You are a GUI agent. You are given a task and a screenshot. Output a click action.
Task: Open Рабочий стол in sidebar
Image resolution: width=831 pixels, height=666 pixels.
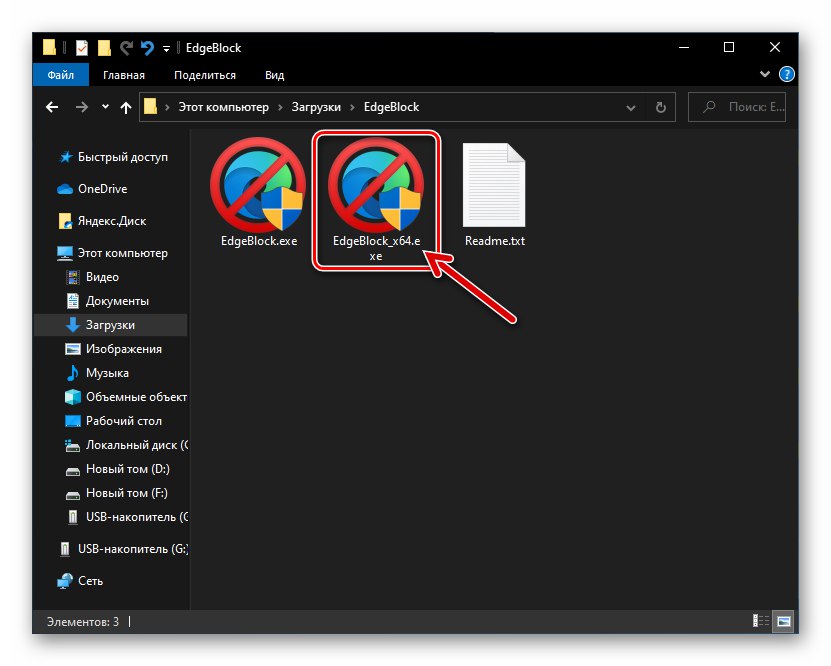point(113,421)
